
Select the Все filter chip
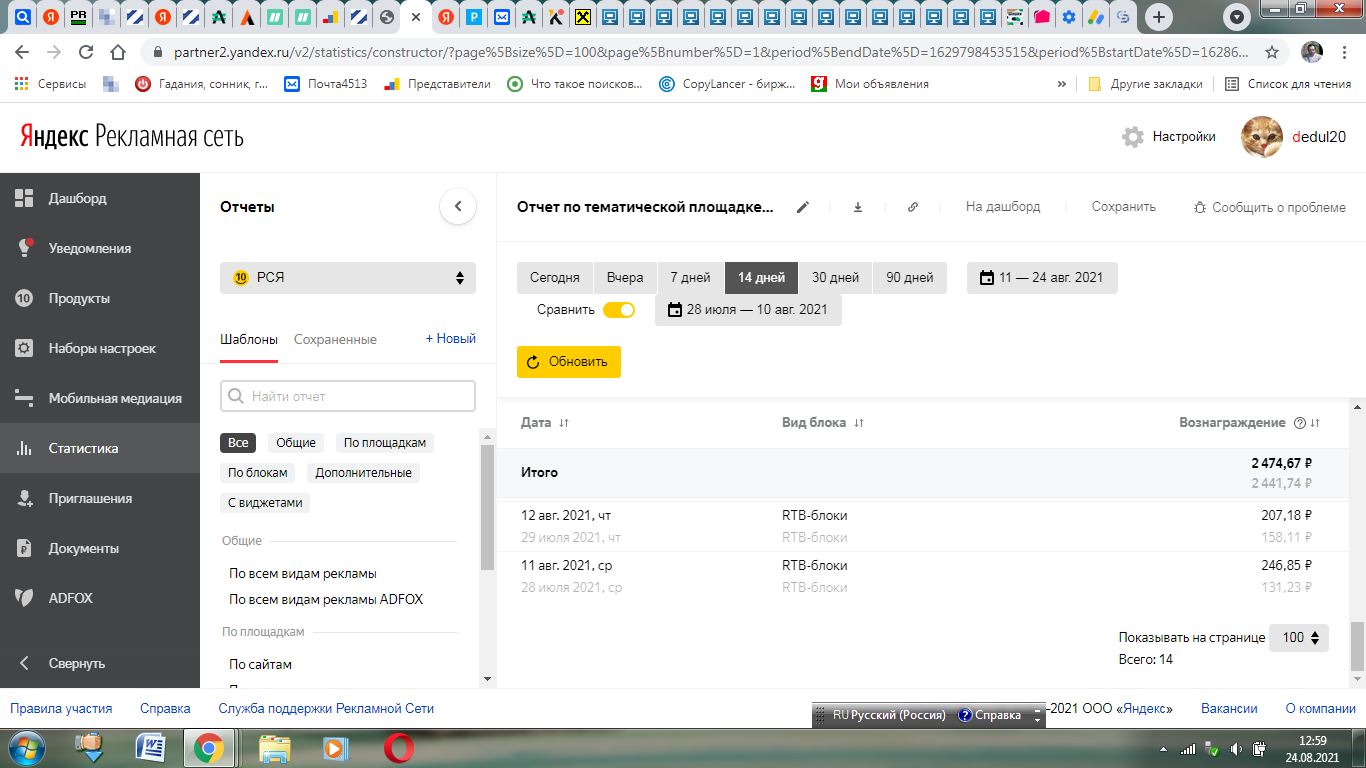click(x=238, y=442)
